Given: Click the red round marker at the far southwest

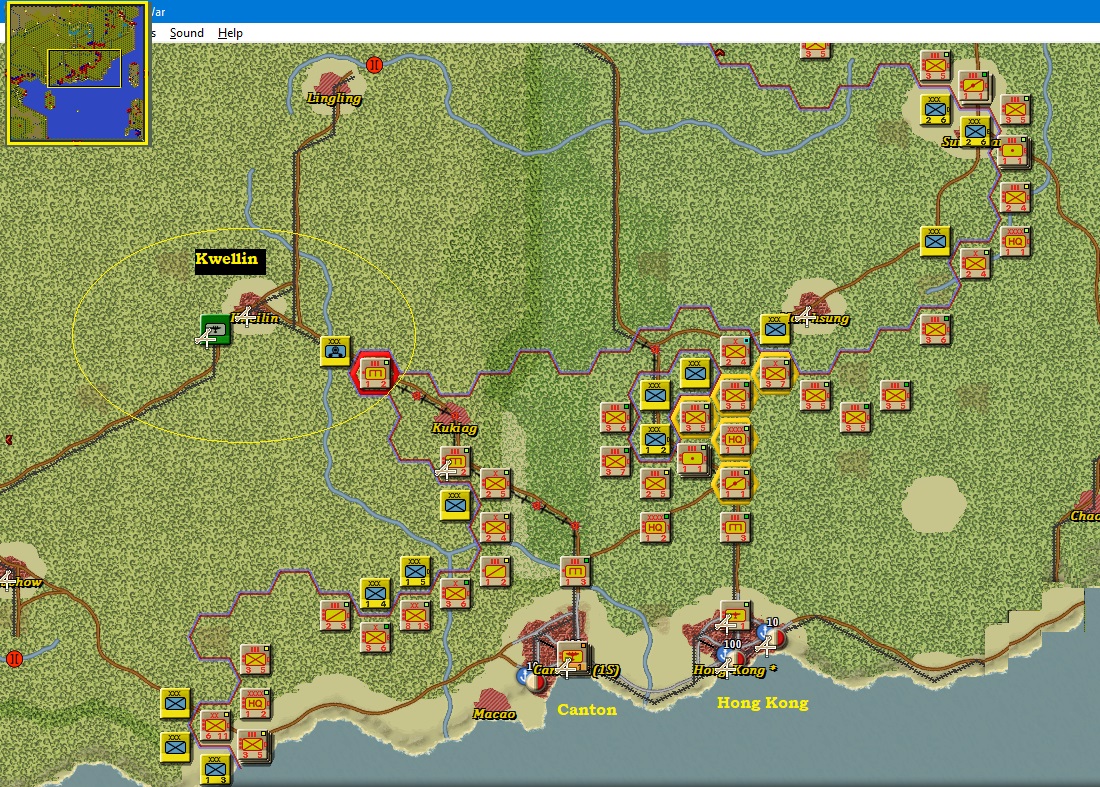Looking at the screenshot, I should coord(14,659).
